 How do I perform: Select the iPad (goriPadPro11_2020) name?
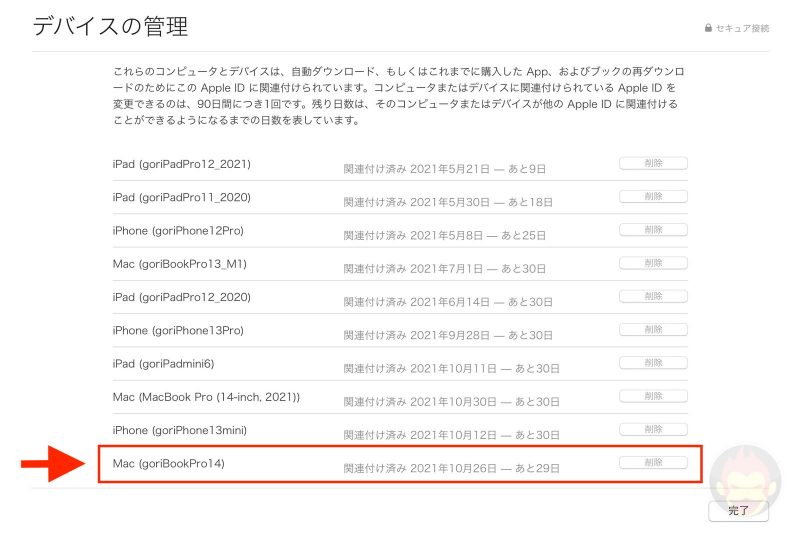tap(182, 198)
